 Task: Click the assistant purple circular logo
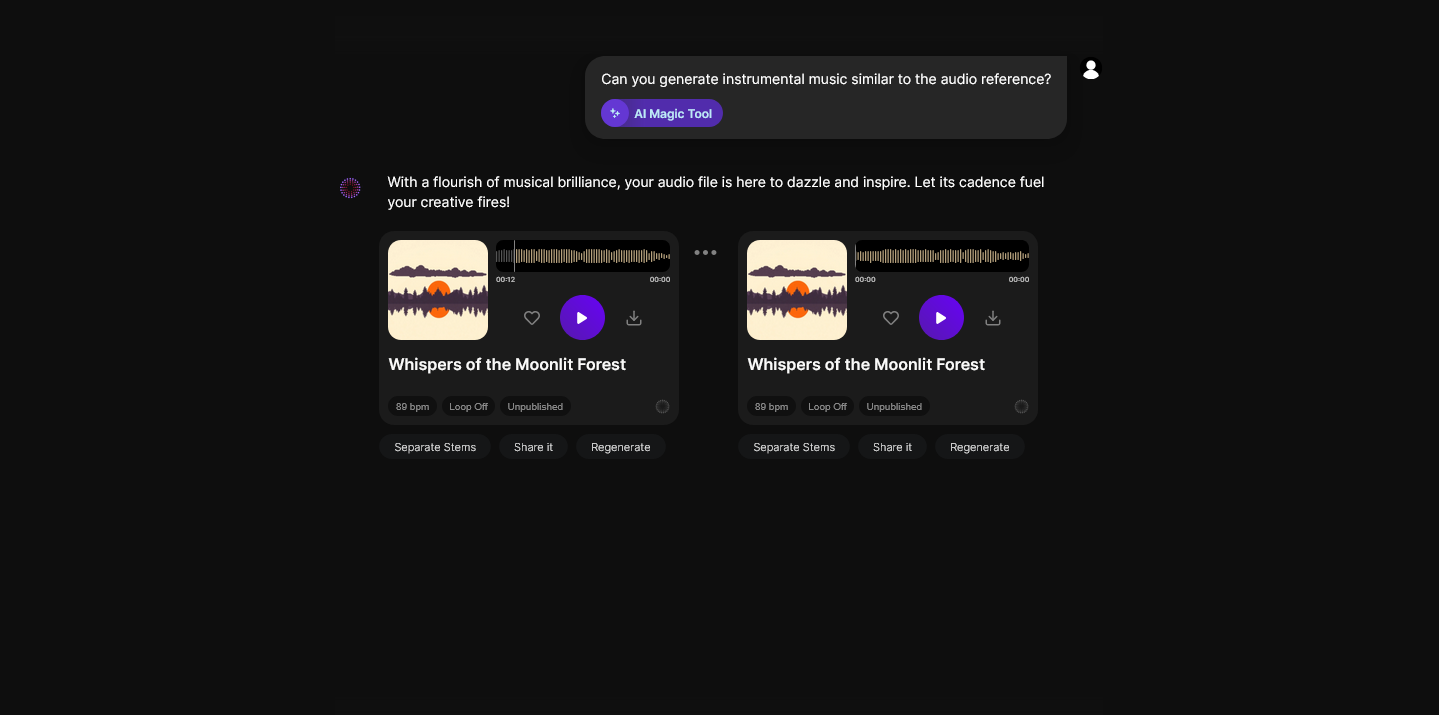pyautogui.click(x=350, y=188)
